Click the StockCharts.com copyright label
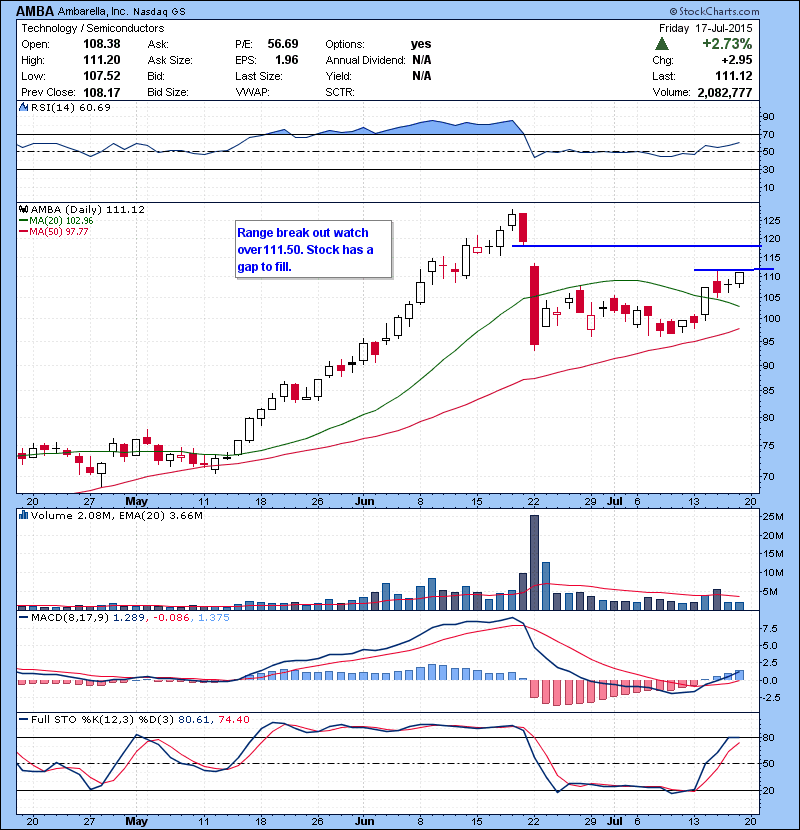Screen dimensions: 800x830 pyautogui.click(x=714, y=11)
